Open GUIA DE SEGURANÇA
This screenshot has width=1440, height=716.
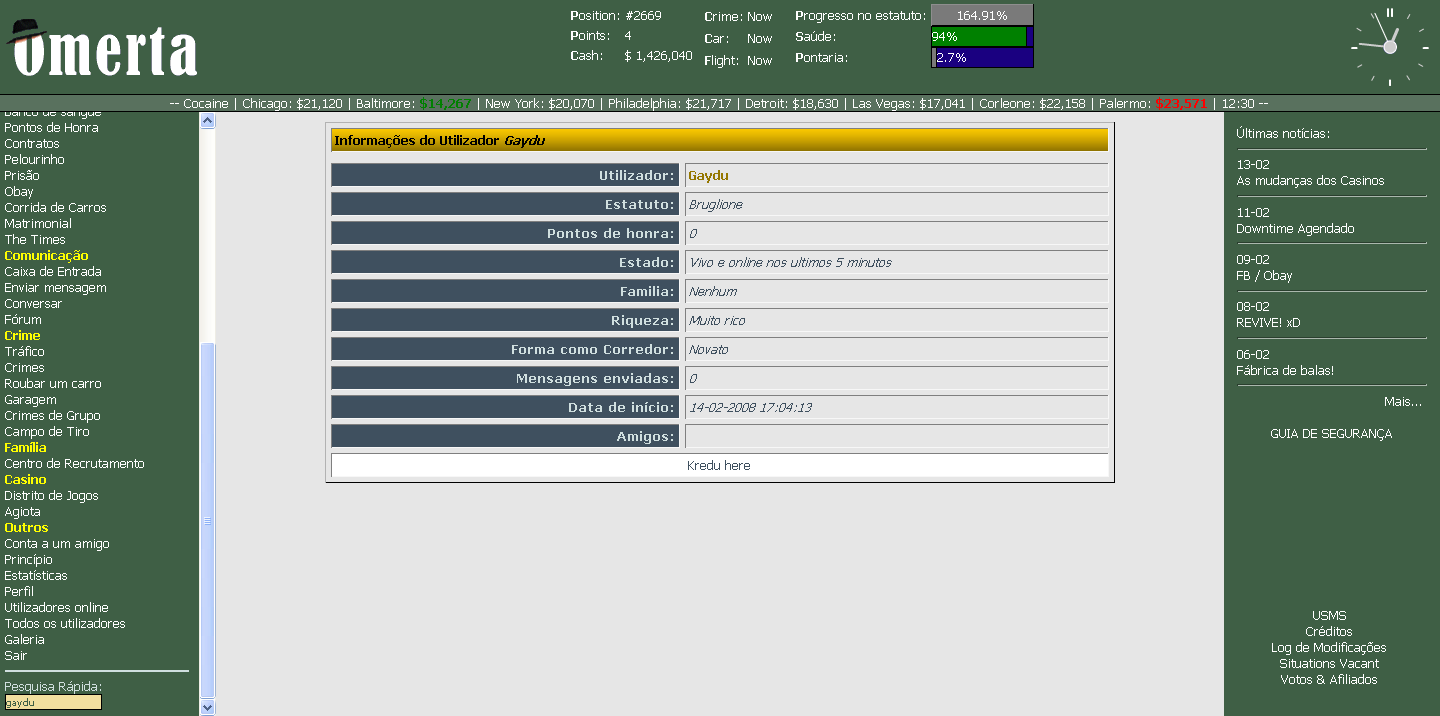pos(1330,434)
